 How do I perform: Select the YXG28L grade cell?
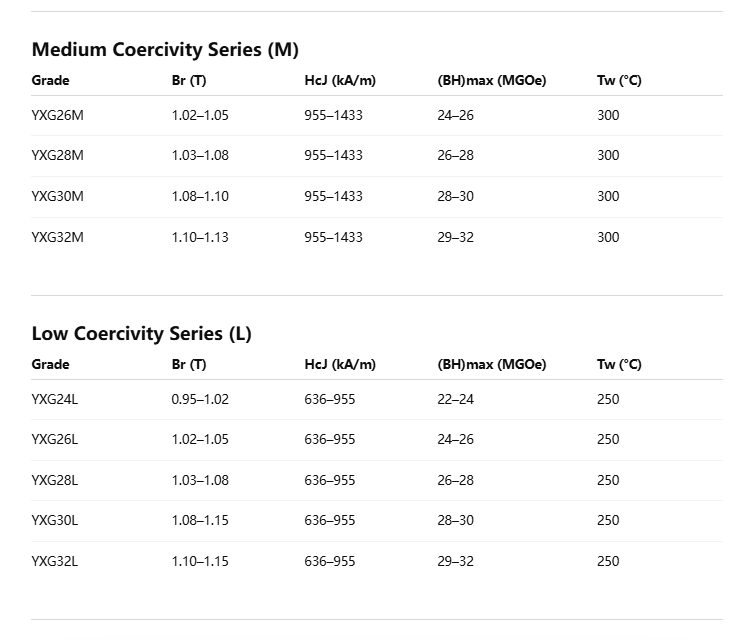pos(55,480)
